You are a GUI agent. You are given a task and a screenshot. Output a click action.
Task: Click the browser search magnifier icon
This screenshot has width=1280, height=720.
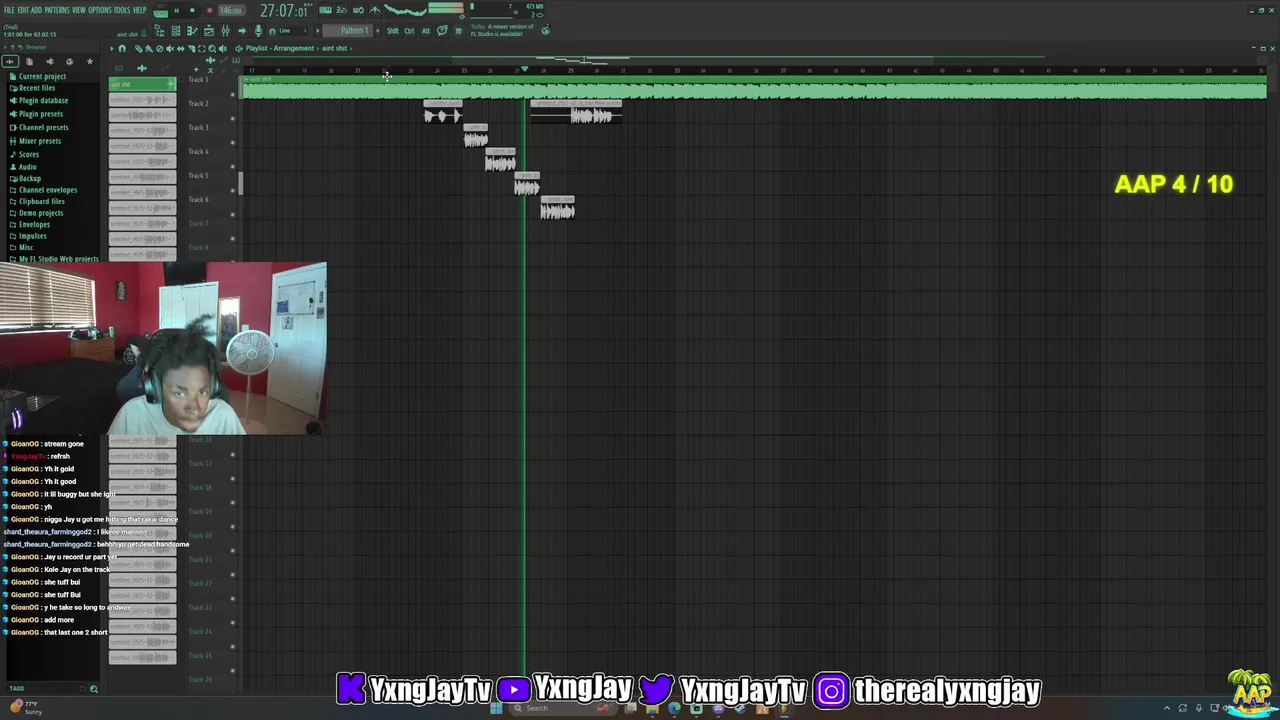(94, 689)
